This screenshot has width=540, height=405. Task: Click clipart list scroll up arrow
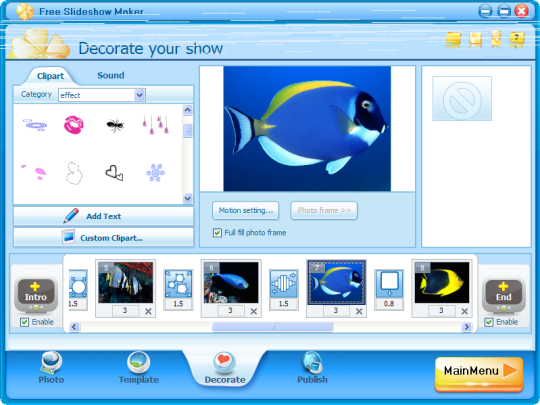(x=187, y=110)
